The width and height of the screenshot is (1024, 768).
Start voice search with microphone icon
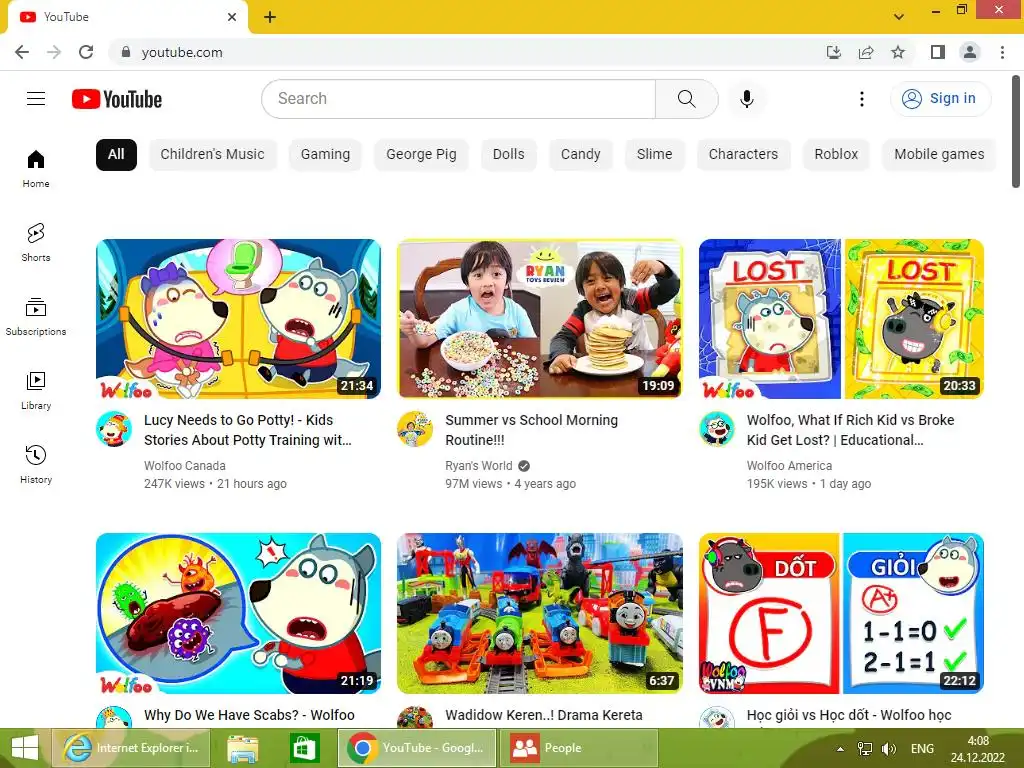[x=746, y=99]
